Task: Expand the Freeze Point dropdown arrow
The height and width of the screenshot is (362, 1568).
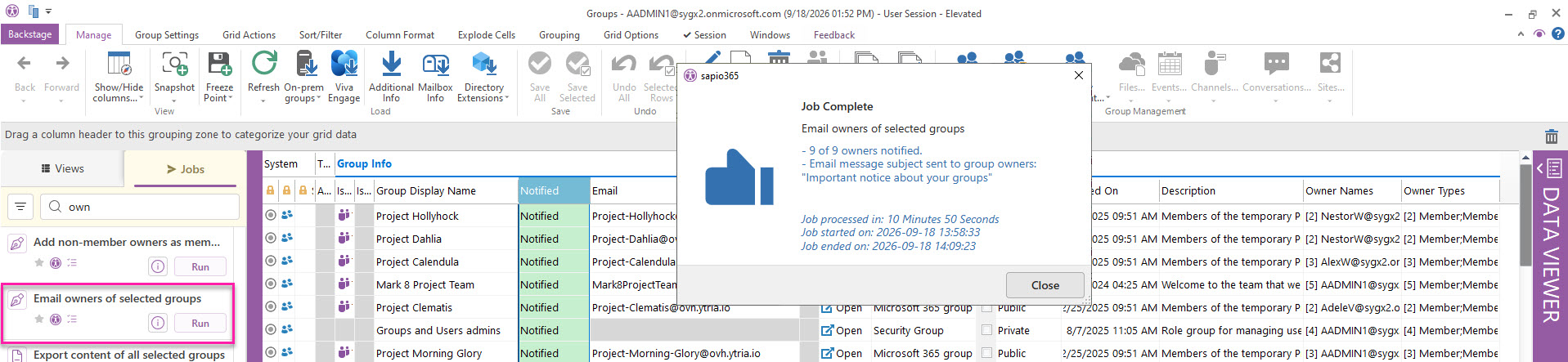Action: (231, 98)
